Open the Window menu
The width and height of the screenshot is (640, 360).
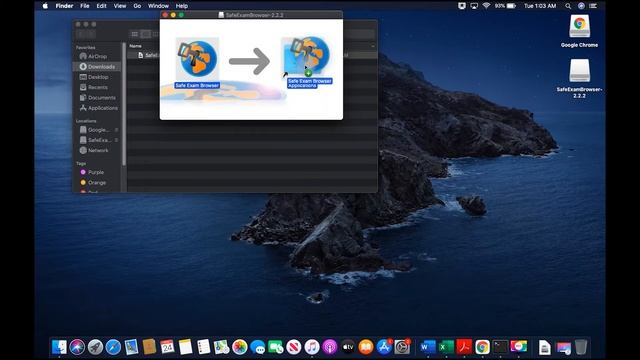coord(158,6)
